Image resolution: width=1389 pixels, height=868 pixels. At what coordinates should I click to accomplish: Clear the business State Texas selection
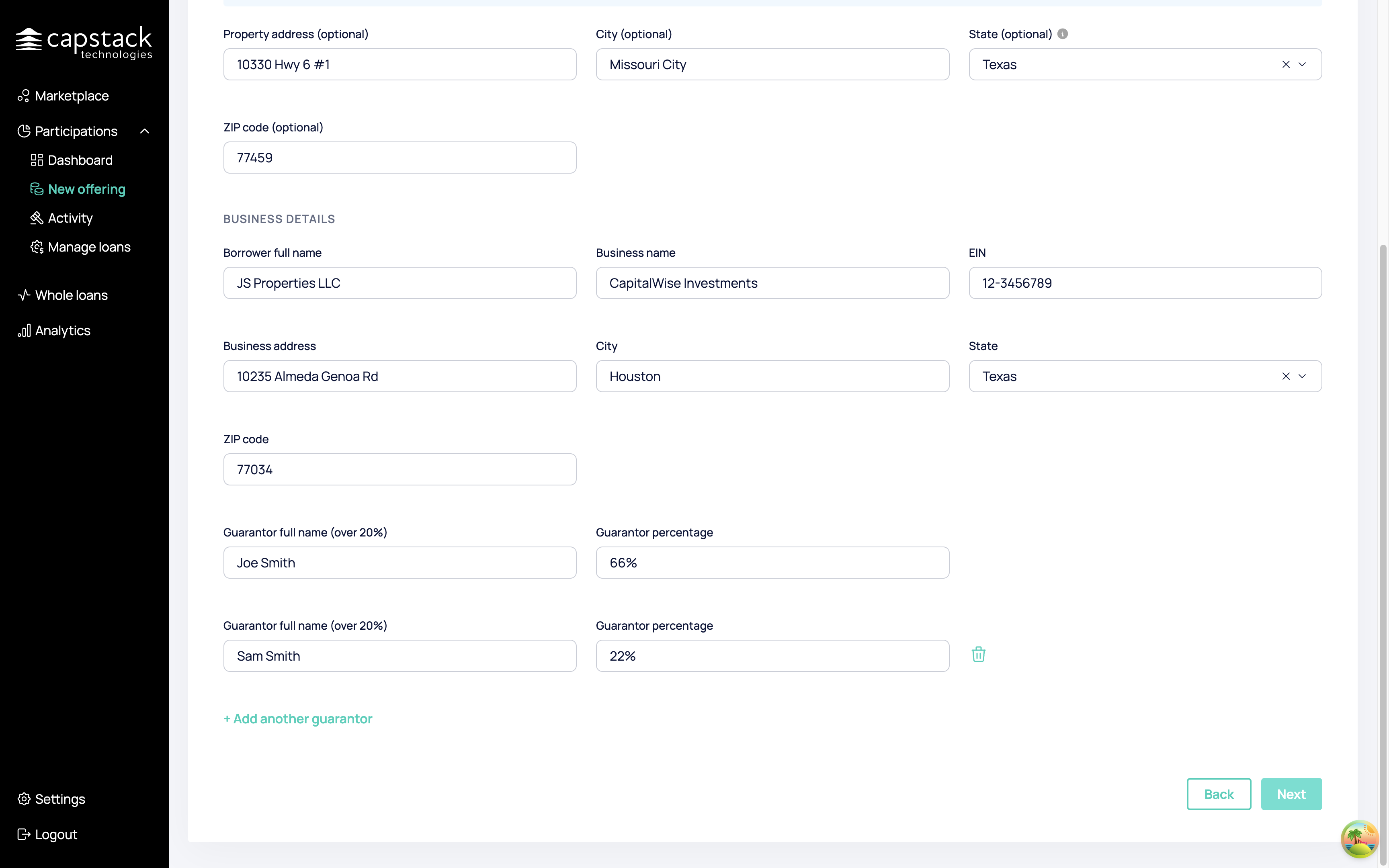coord(1286,376)
